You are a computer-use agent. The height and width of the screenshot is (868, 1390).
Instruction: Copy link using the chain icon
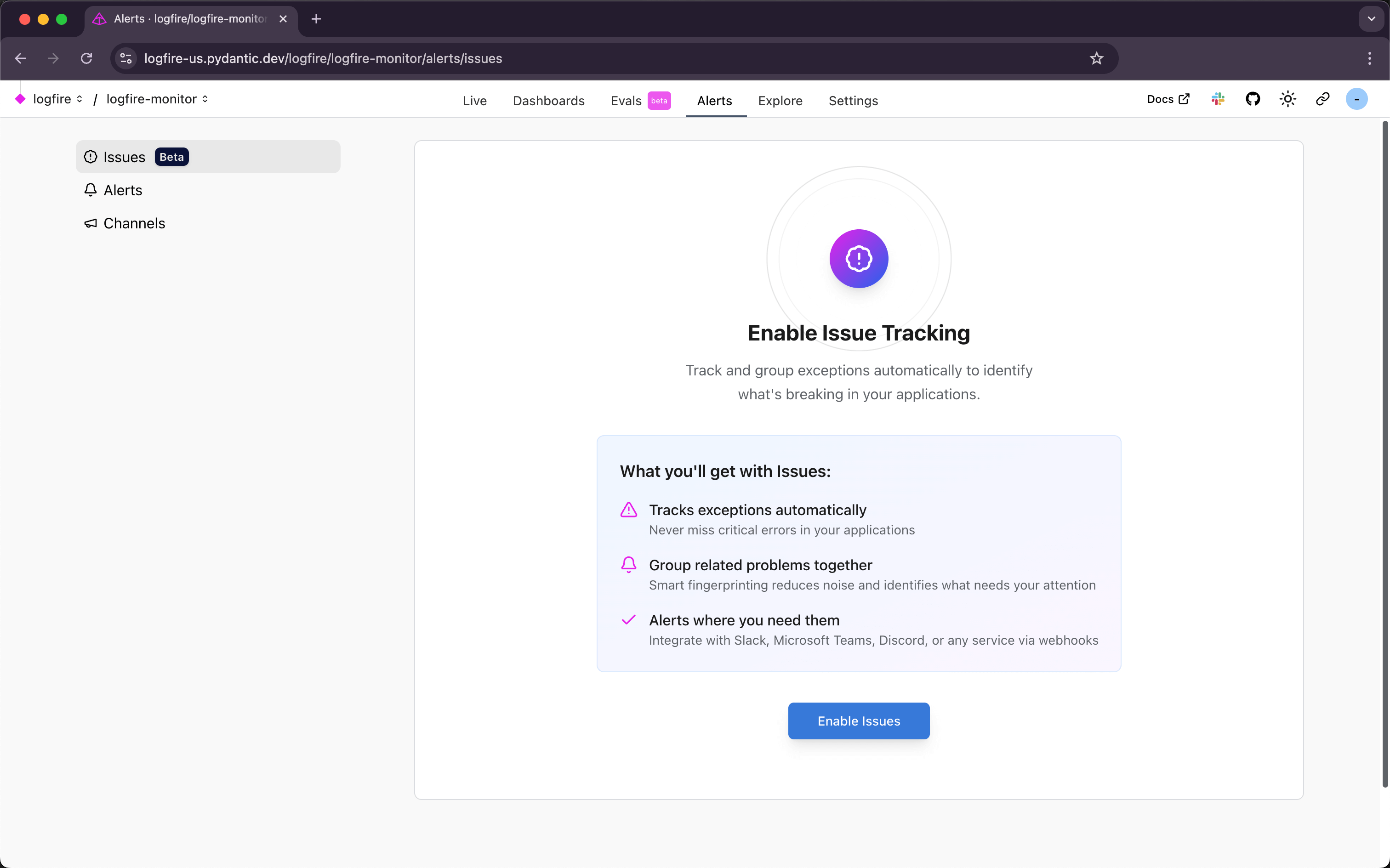click(1322, 99)
